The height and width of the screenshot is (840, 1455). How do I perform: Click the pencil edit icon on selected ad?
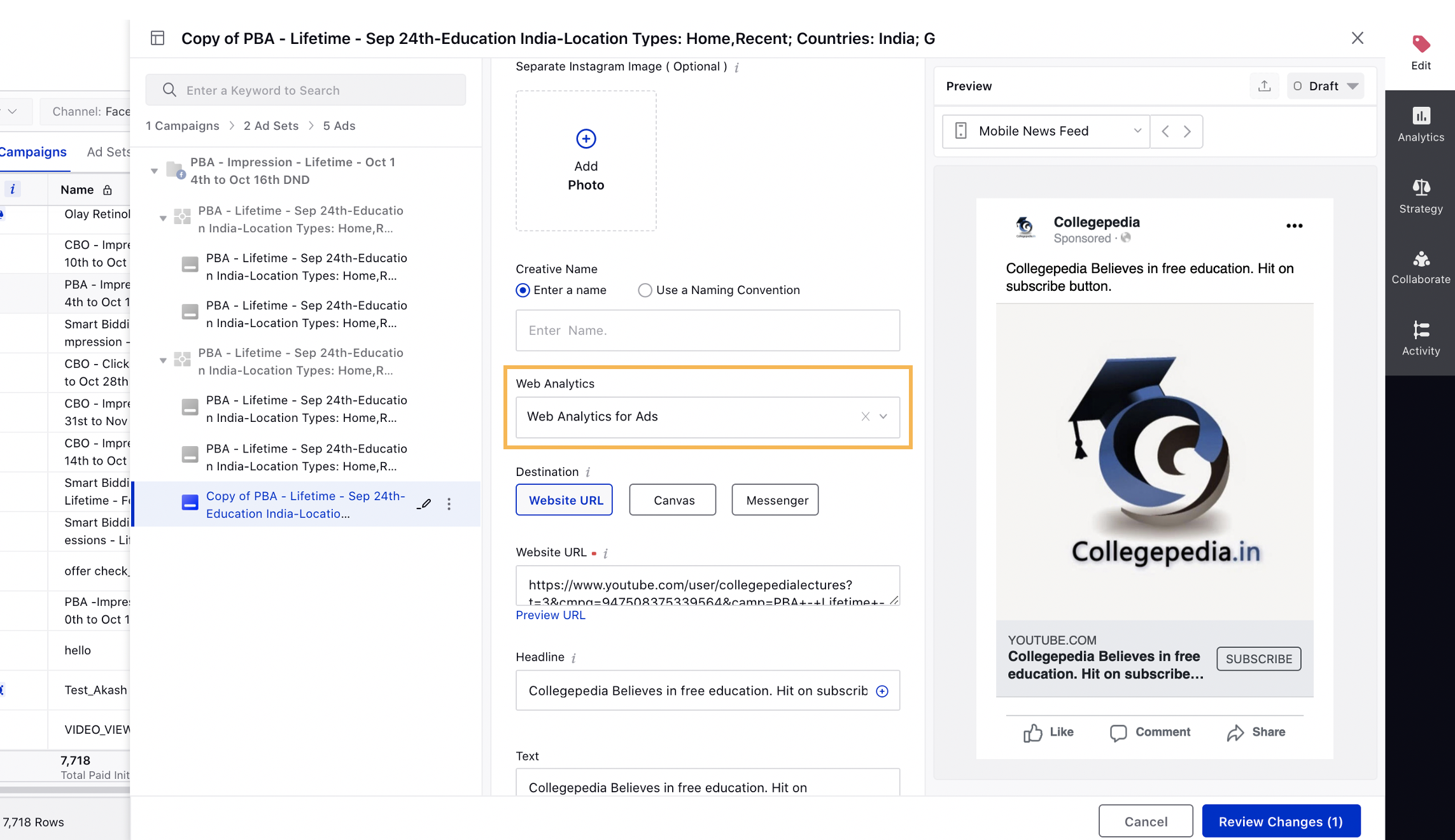coord(424,504)
